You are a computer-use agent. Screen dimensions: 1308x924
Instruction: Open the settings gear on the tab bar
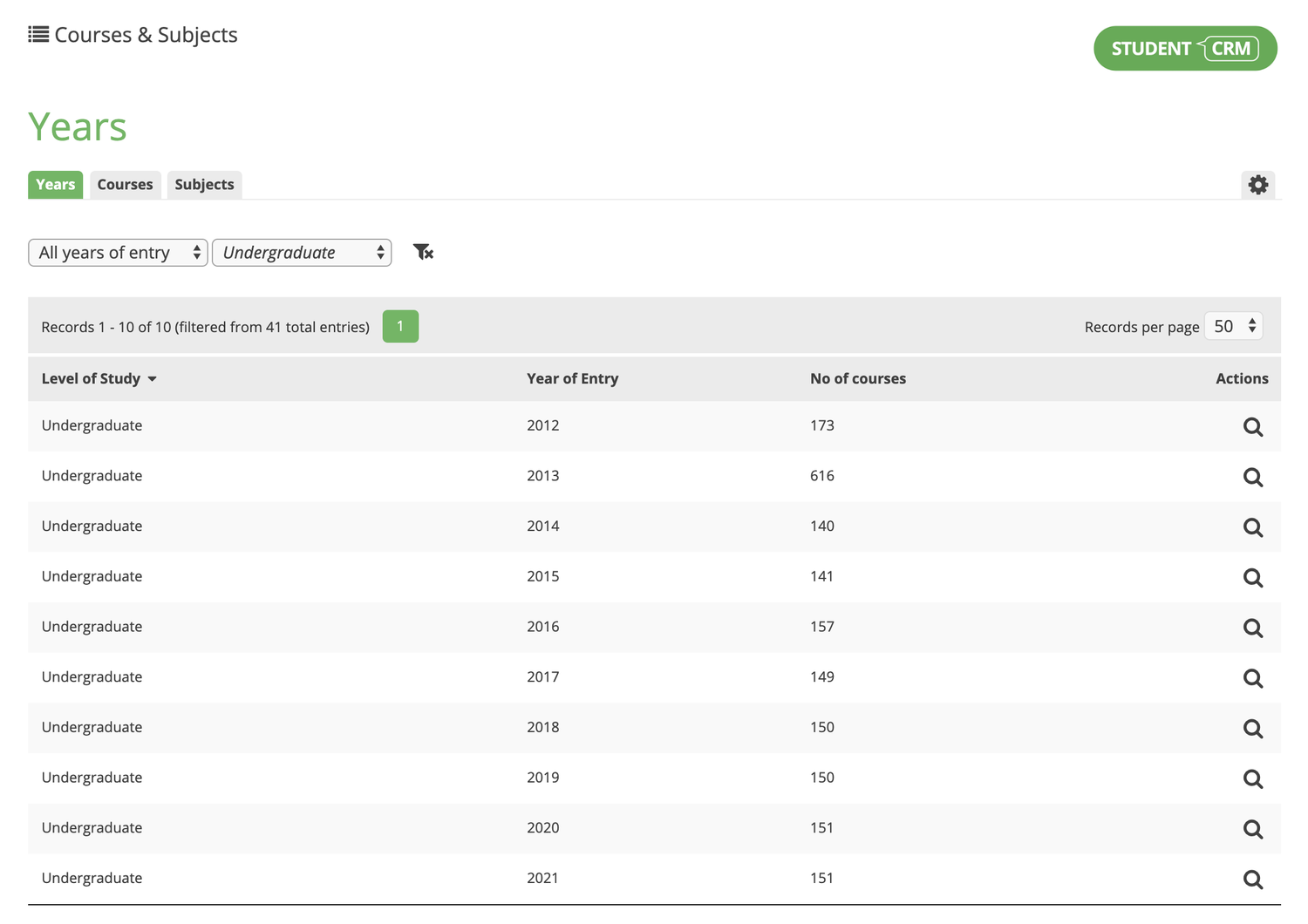pos(1258,185)
